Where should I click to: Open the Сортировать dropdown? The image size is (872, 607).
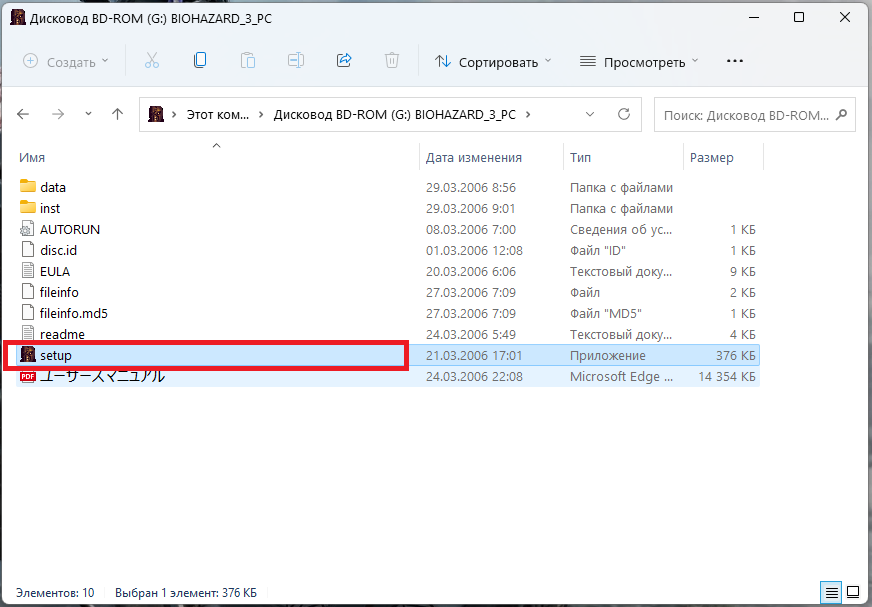(x=493, y=62)
